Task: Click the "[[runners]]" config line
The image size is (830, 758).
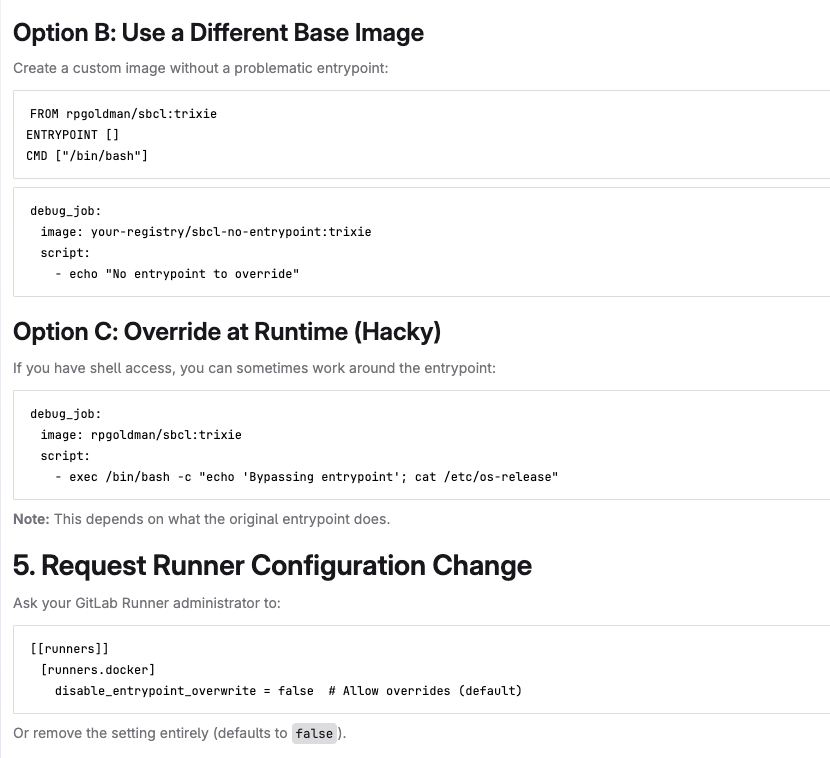Action: [69, 648]
